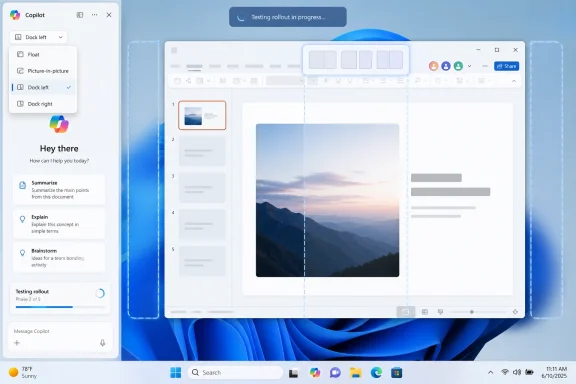Select slide 5 thumbnail
Viewport: 576px width, 384px height.
pos(202,261)
